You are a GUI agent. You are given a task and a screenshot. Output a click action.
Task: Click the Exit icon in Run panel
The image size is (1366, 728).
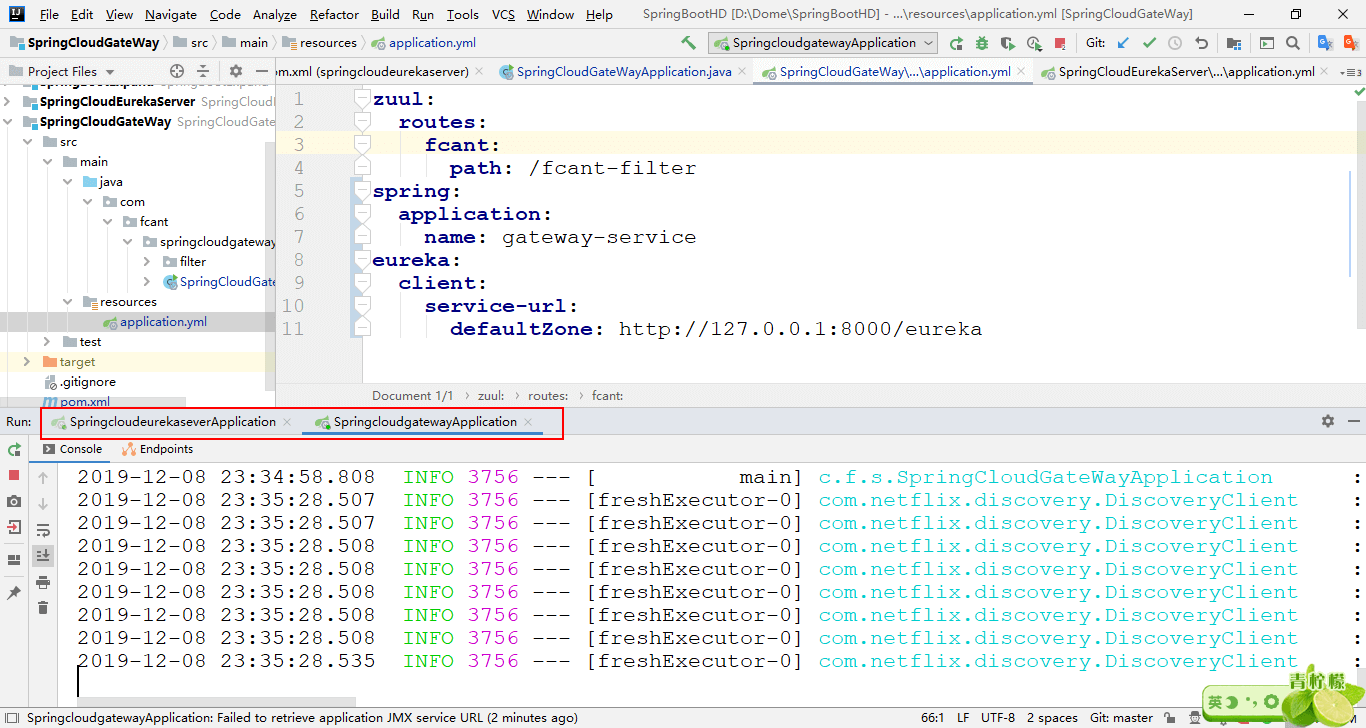coord(14,527)
